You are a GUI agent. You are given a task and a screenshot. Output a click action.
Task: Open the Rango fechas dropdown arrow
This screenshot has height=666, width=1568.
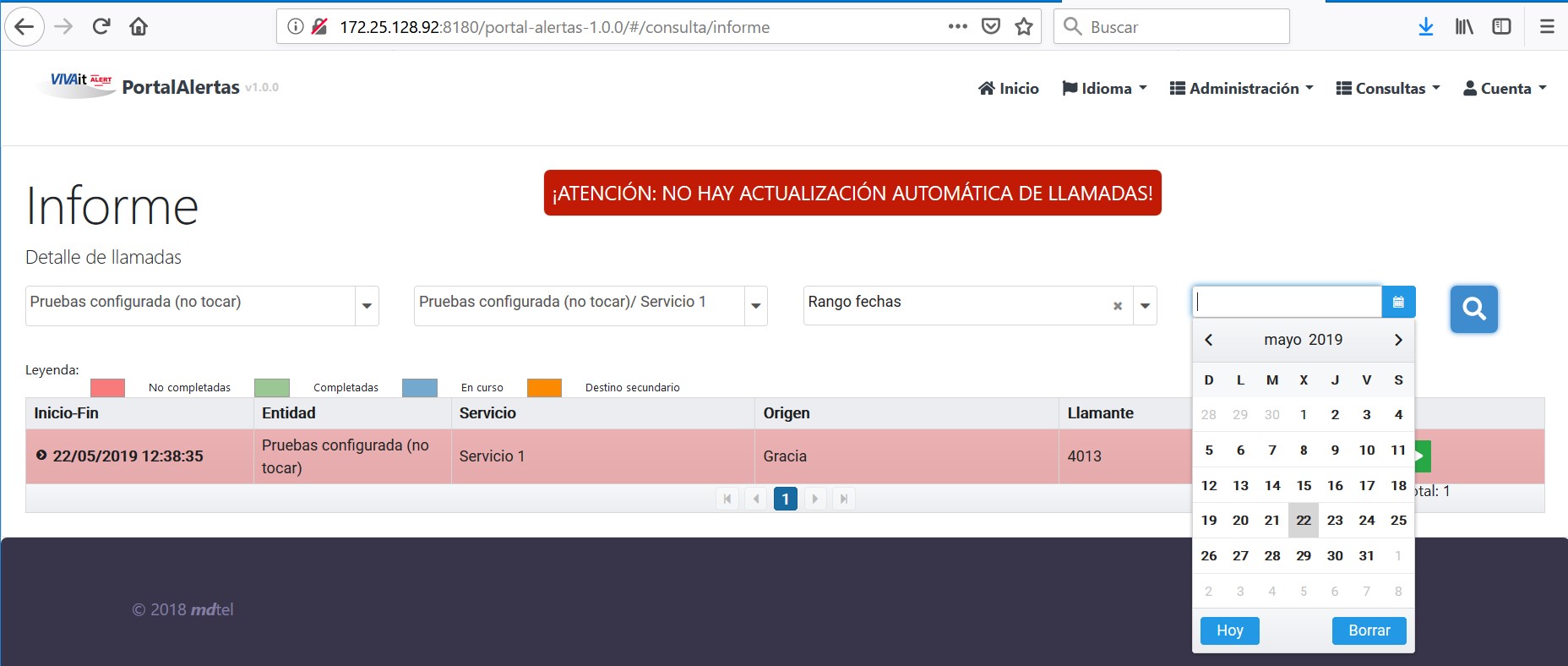pyautogui.click(x=1145, y=306)
